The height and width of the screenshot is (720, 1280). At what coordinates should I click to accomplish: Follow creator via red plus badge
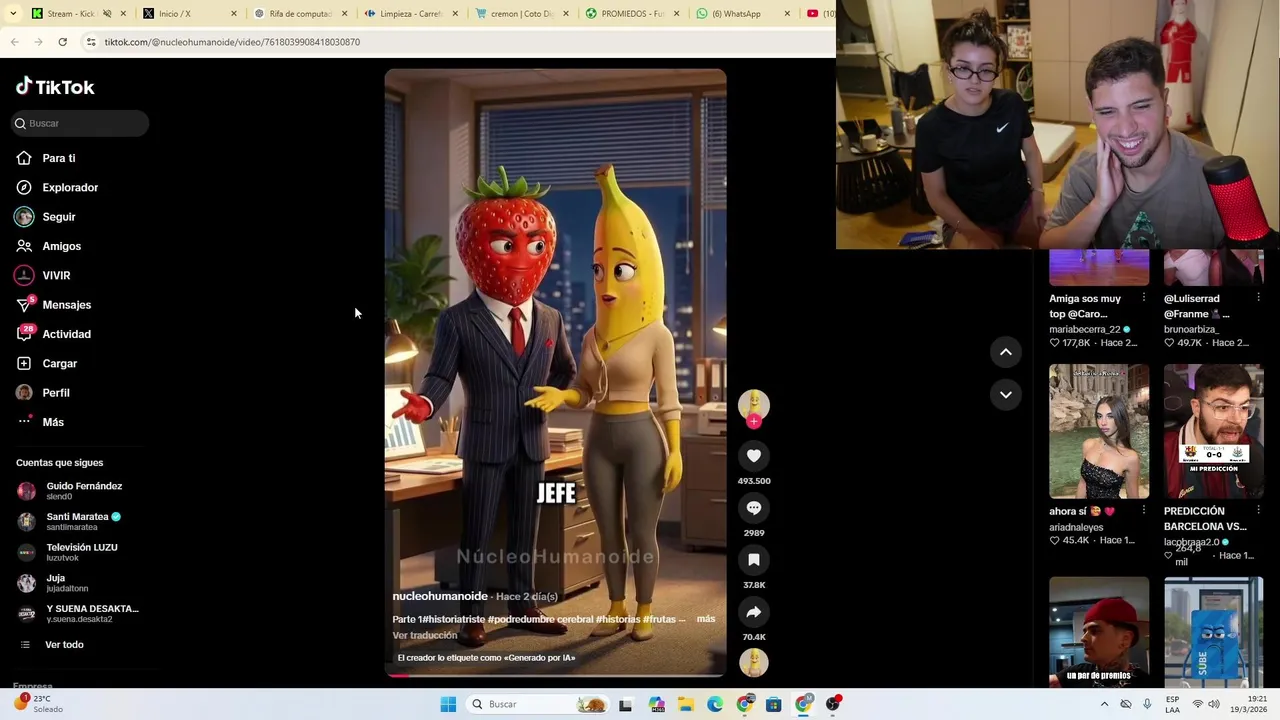click(754, 421)
